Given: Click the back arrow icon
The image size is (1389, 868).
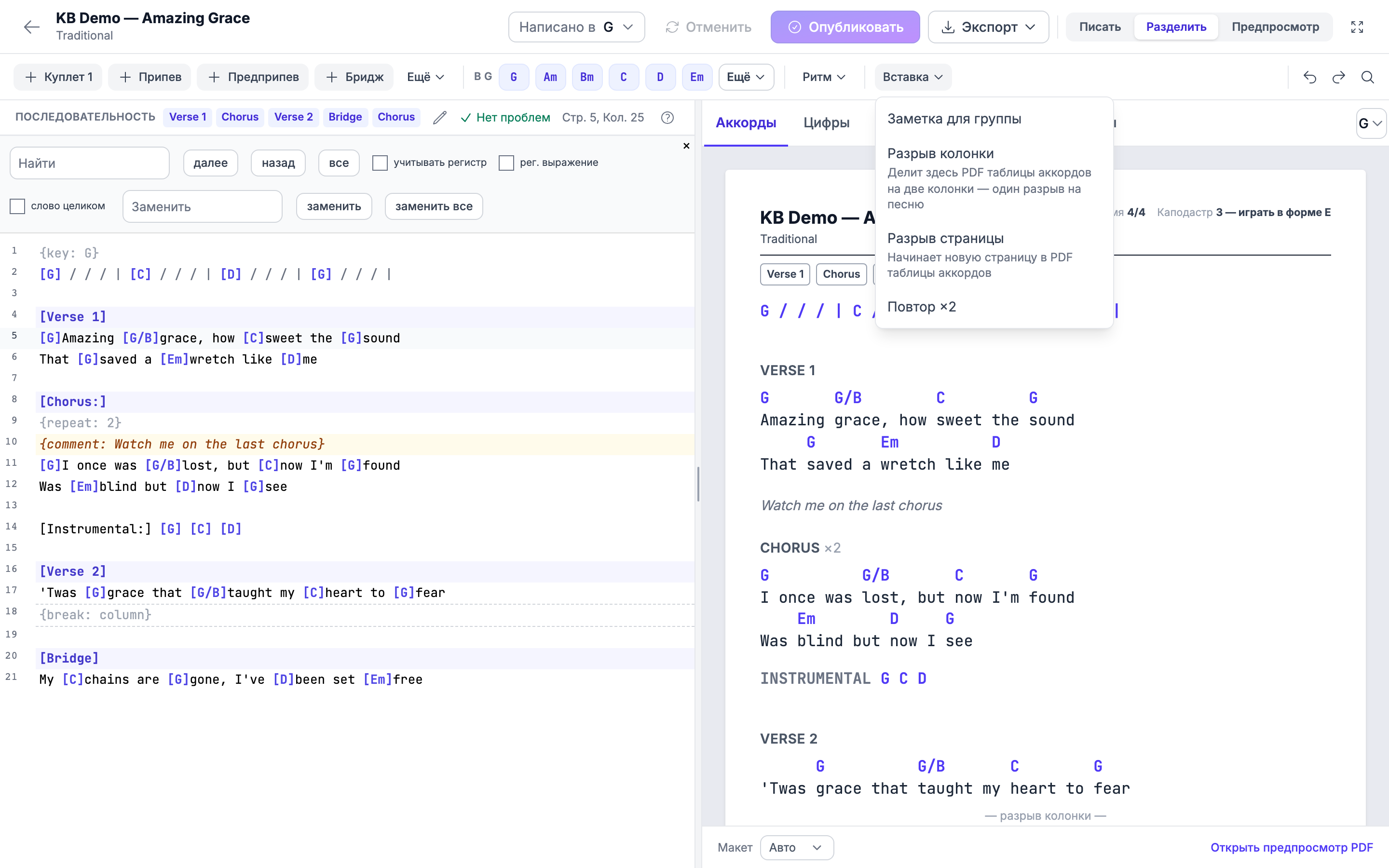Looking at the screenshot, I should (x=31, y=27).
